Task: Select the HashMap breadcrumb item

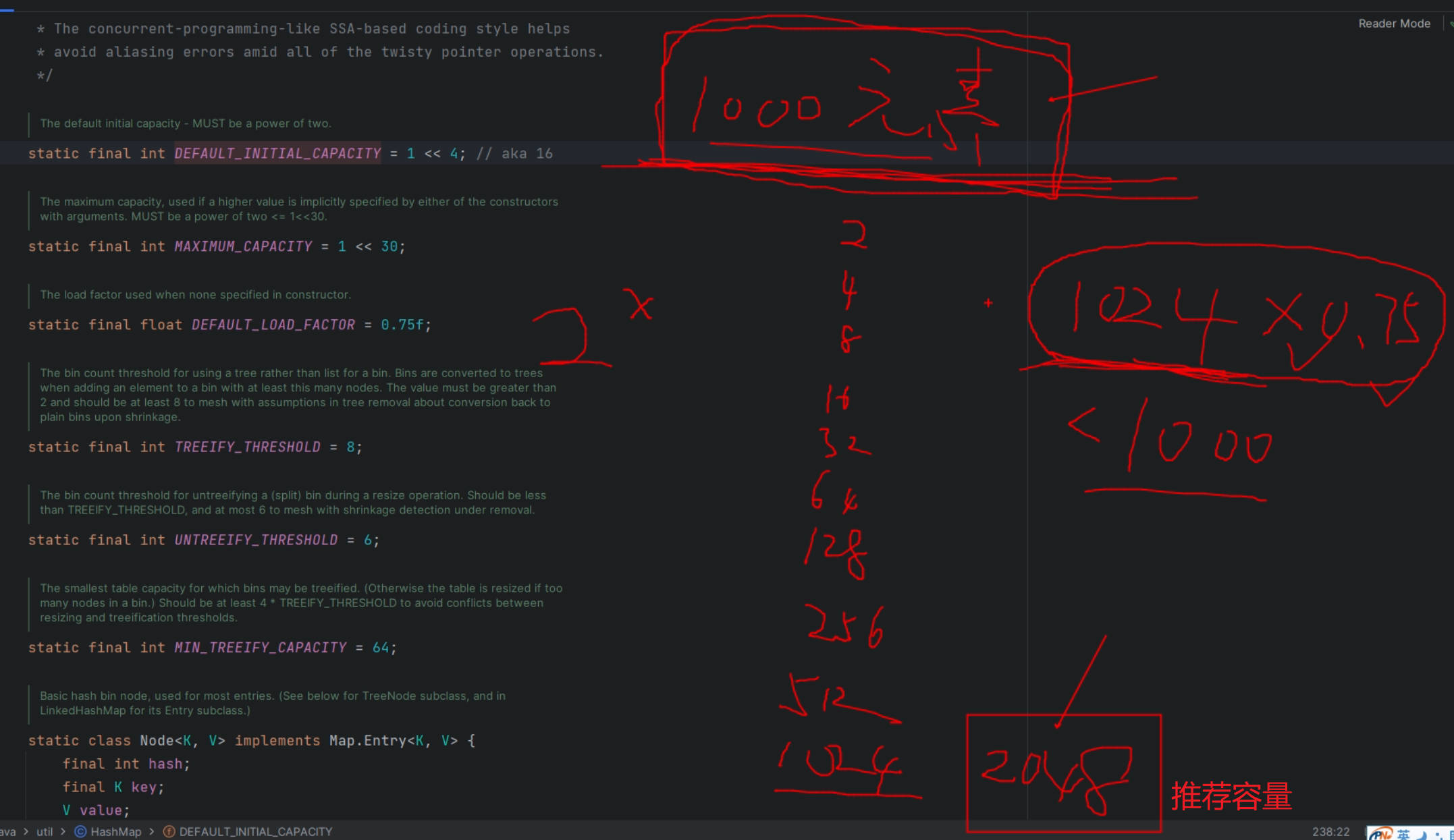Action: pos(115,831)
